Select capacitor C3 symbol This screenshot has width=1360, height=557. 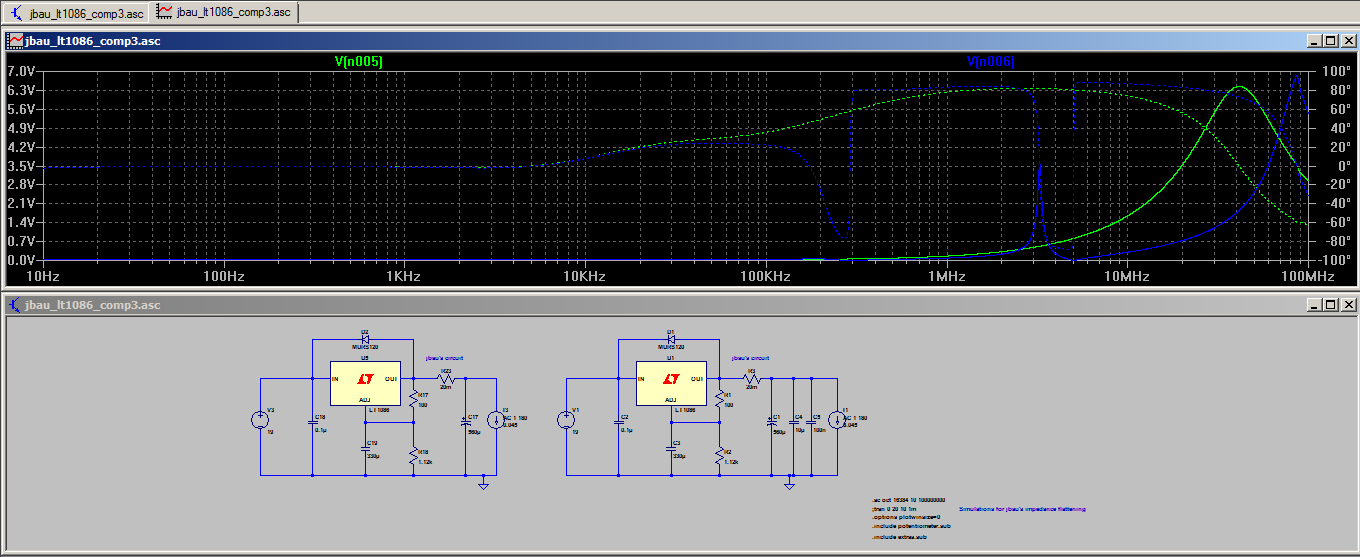[x=671, y=449]
